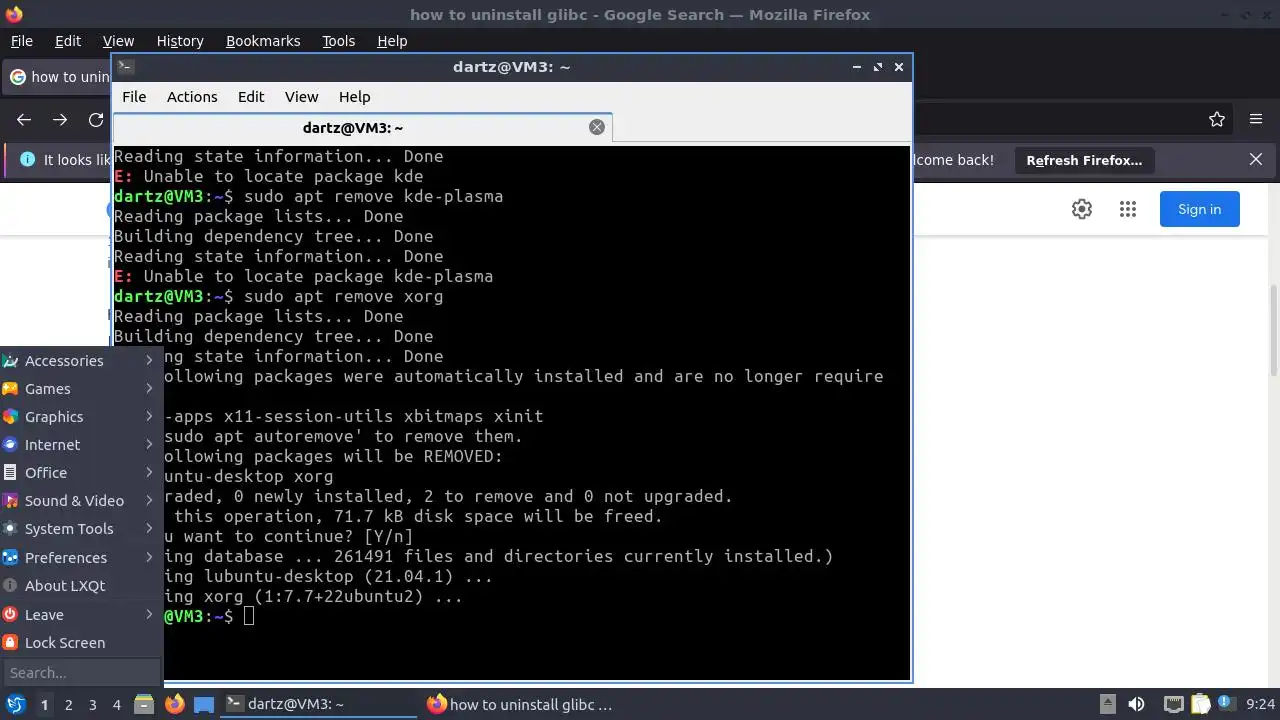Switch to virtual desktop 2

coord(68,705)
